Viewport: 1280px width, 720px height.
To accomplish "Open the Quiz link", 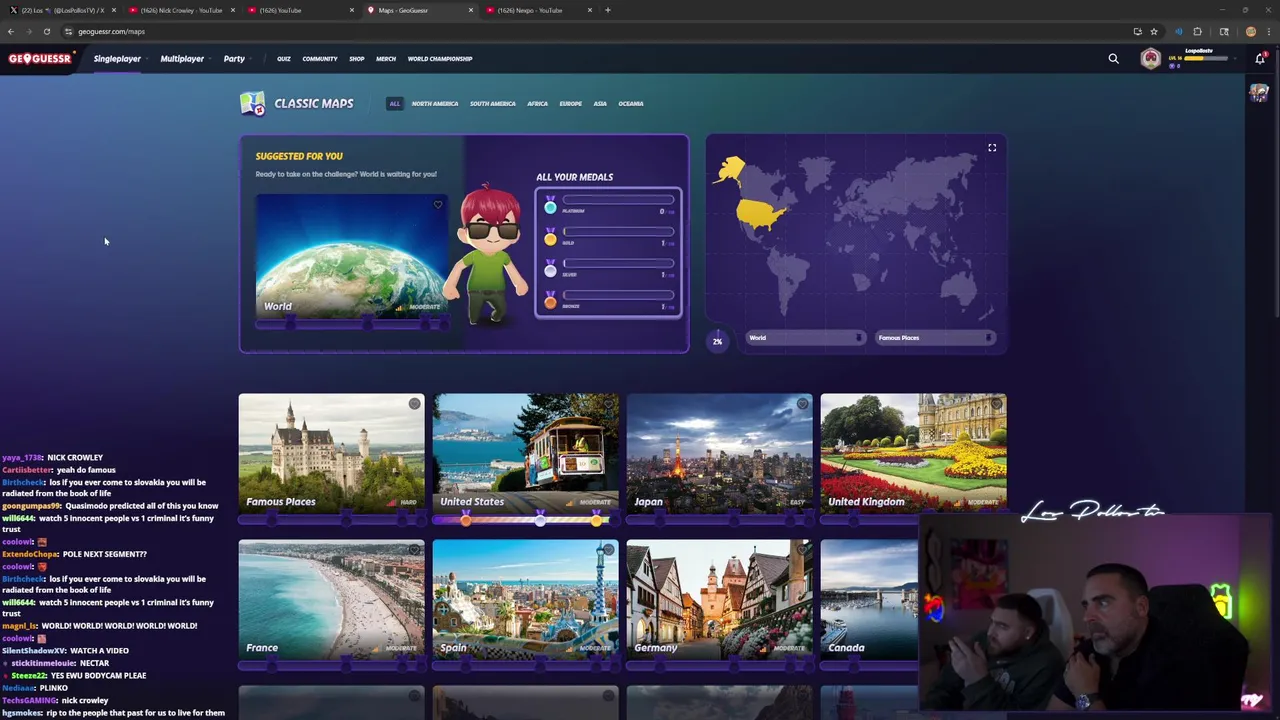I will (x=284, y=59).
